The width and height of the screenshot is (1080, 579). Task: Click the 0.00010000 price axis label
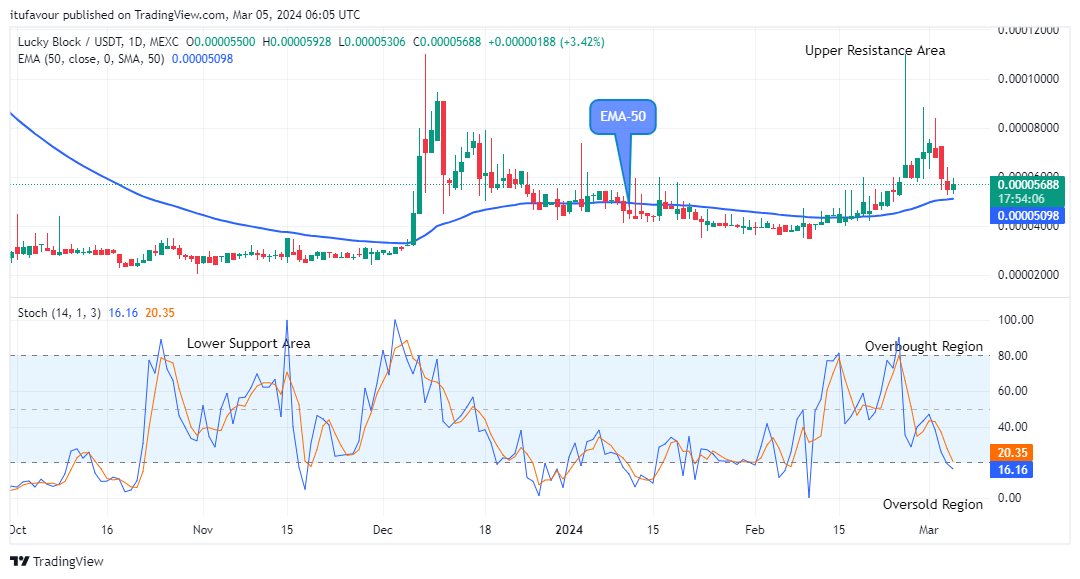point(1028,79)
